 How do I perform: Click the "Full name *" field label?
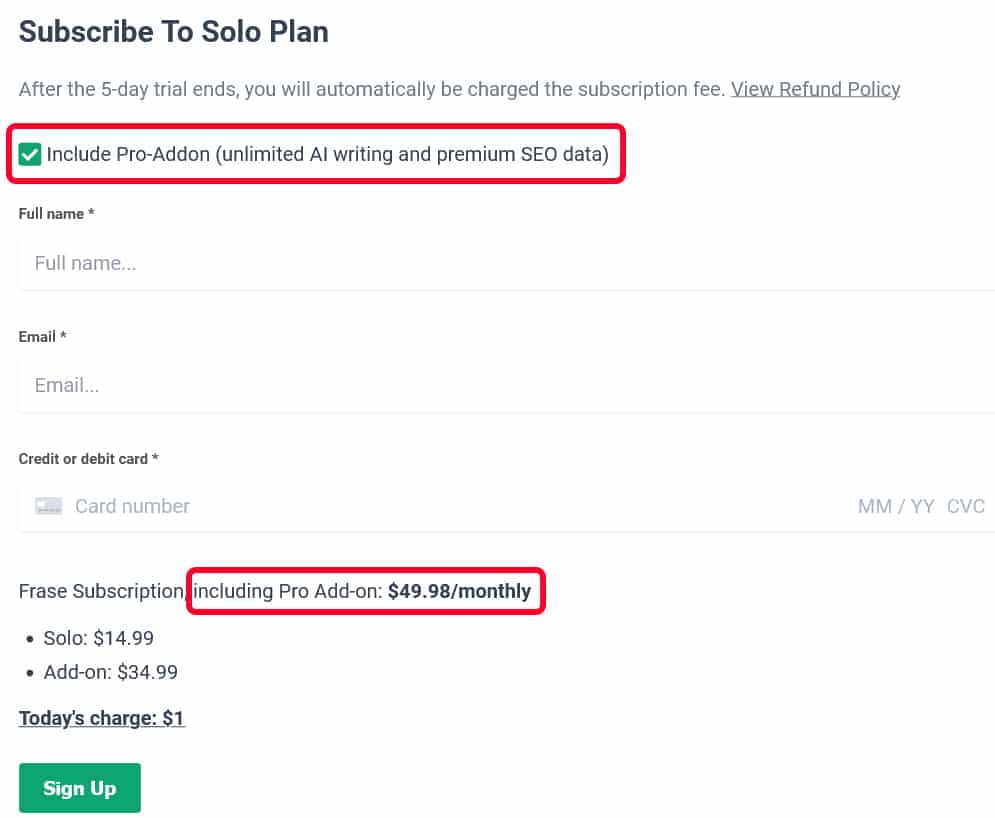click(57, 214)
